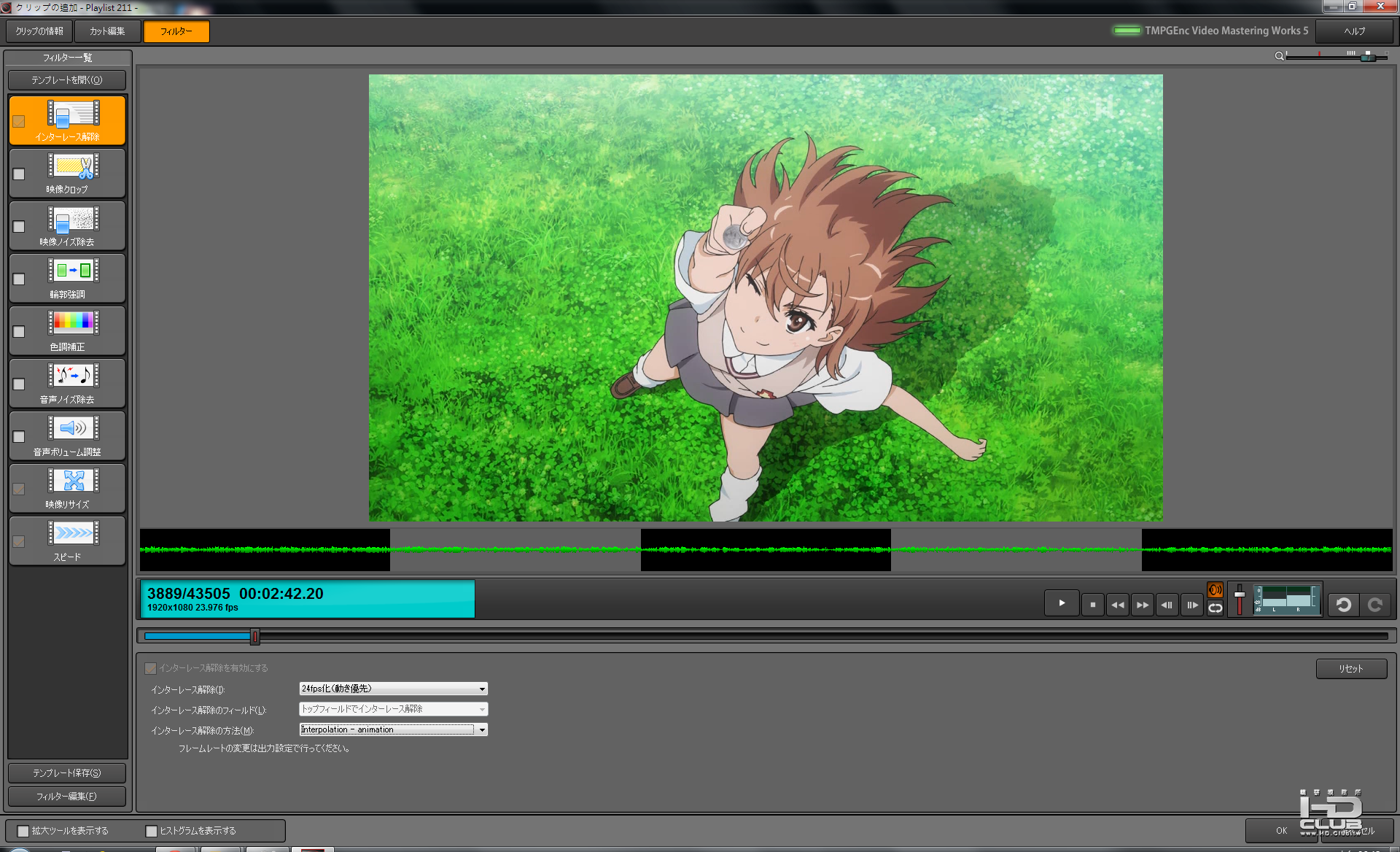Select the 音声ノイズ除去 audio denoise filter
The image size is (1400, 852).
(x=67, y=383)
